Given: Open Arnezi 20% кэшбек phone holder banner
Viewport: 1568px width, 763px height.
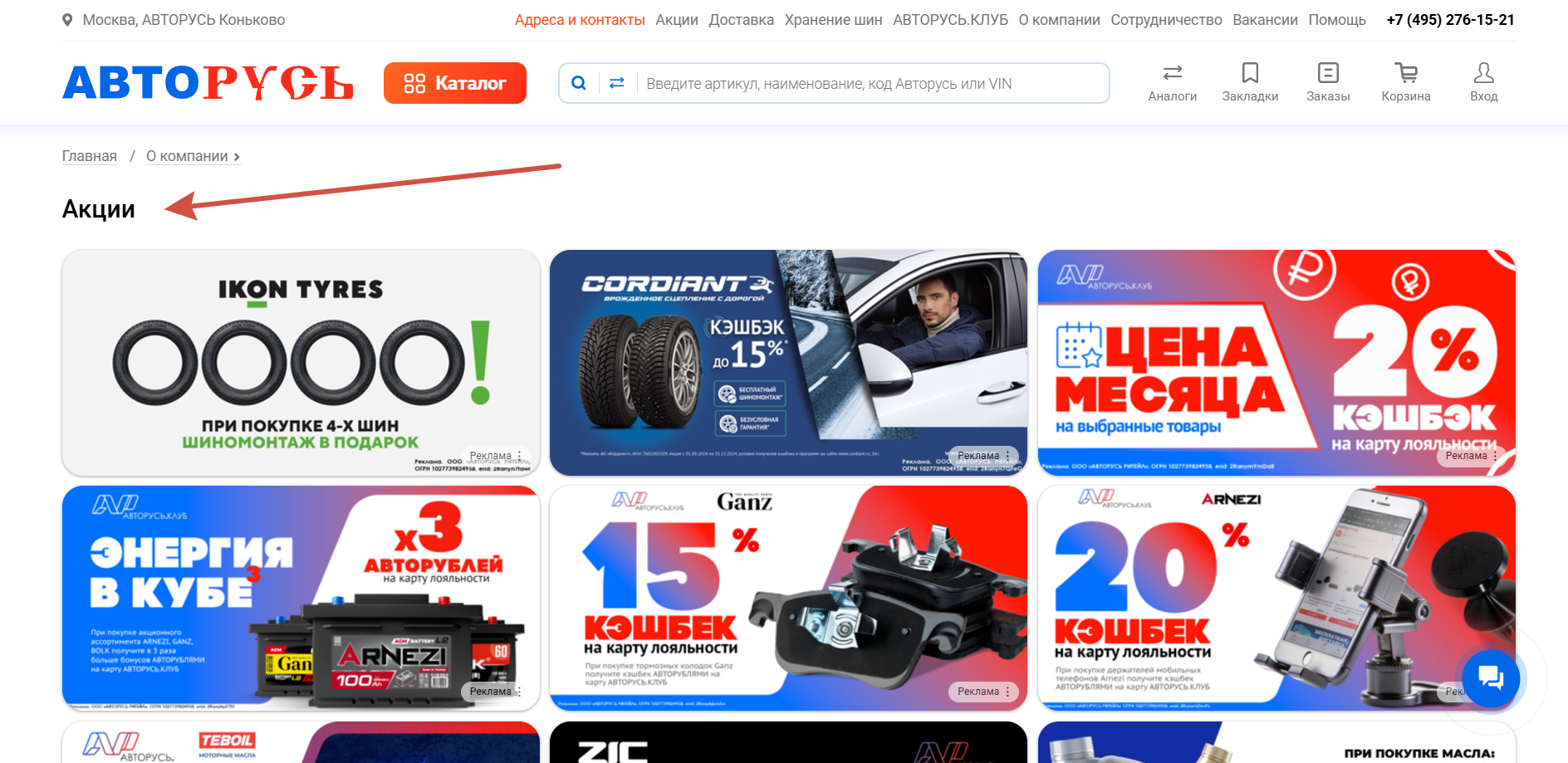Looking at the screenshot, I should (x=1276, y=598).
